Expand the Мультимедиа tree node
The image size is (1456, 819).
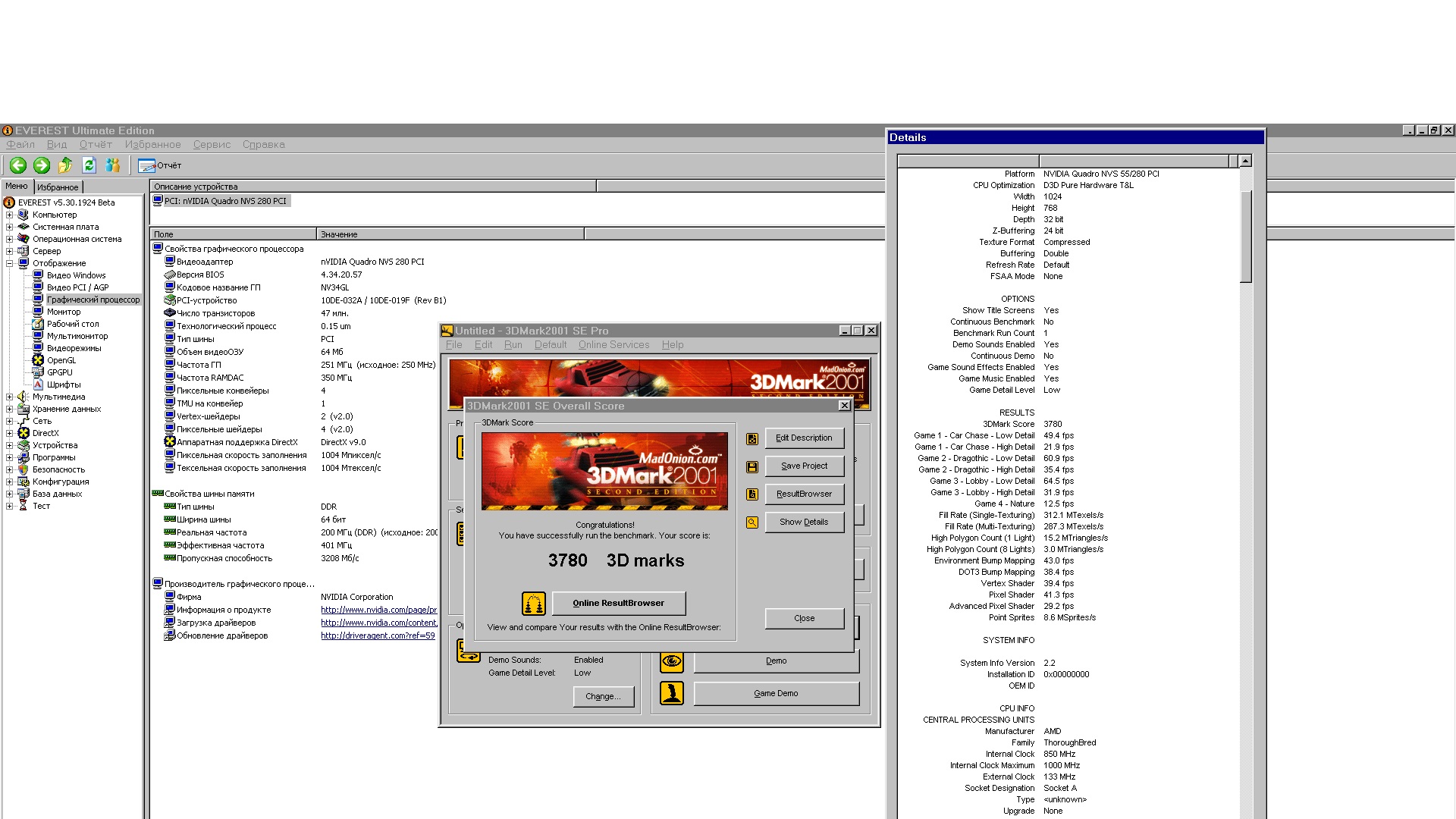[x=9, y=397]
